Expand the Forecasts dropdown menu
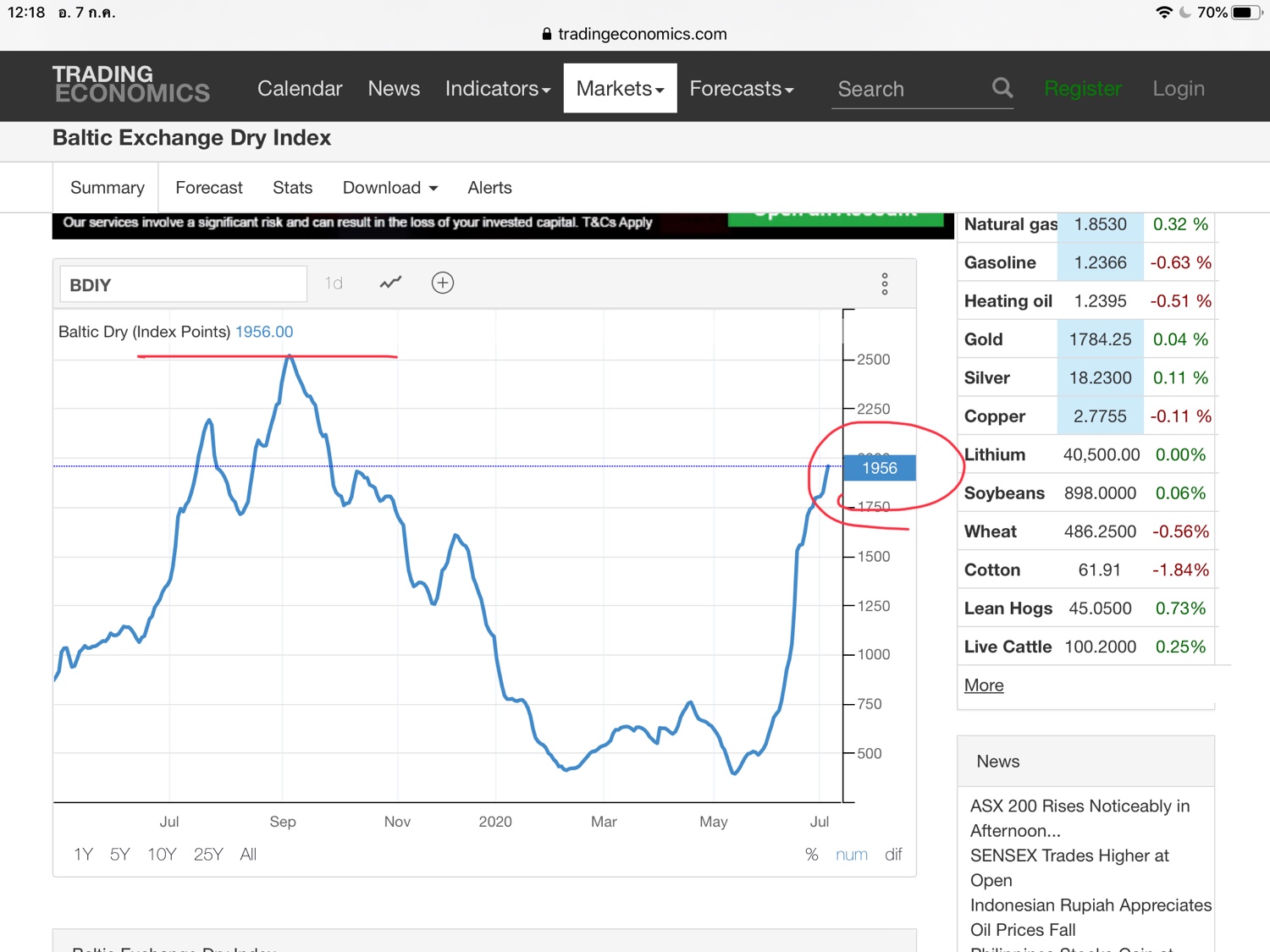1270x952 pixels. point(741,89)
